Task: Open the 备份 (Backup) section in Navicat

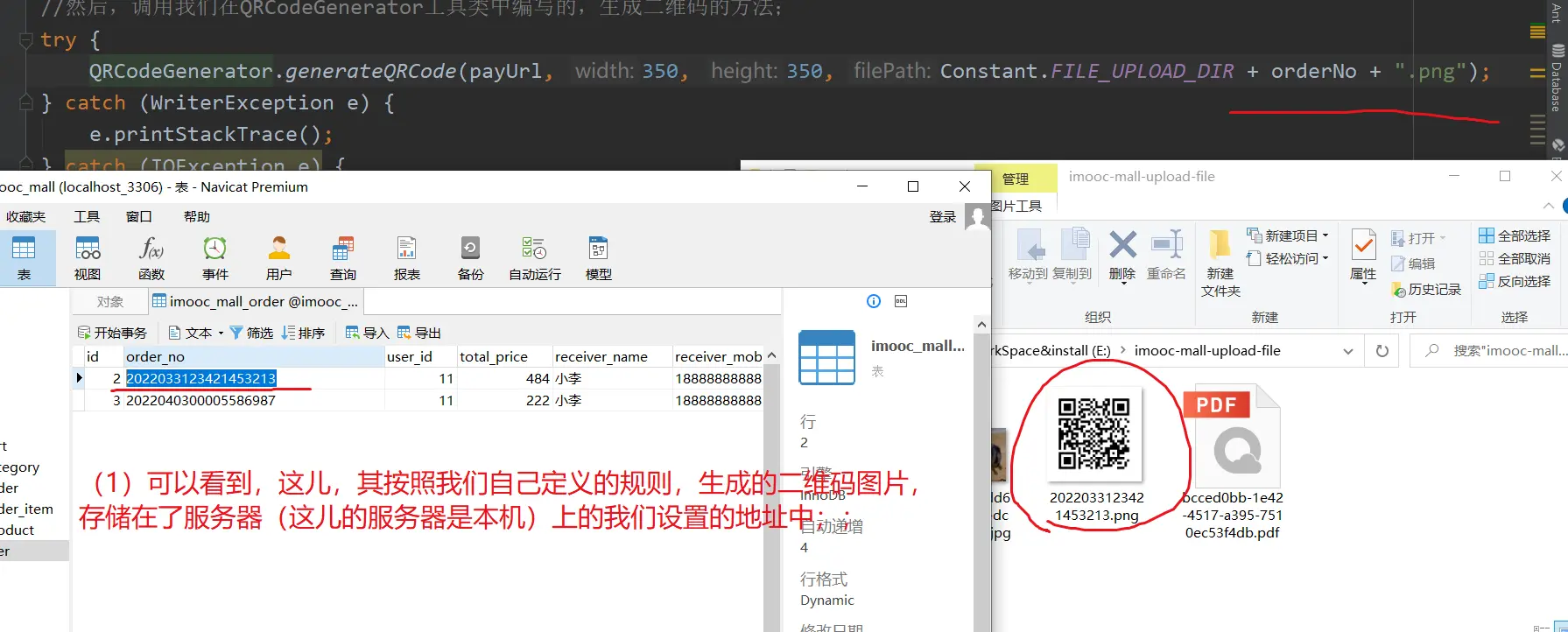Action: (471, 258)
